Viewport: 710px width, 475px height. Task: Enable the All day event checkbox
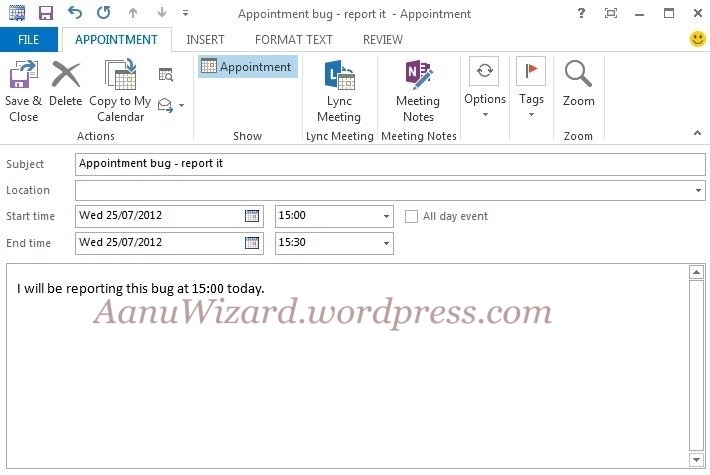[x=411, y=216]
